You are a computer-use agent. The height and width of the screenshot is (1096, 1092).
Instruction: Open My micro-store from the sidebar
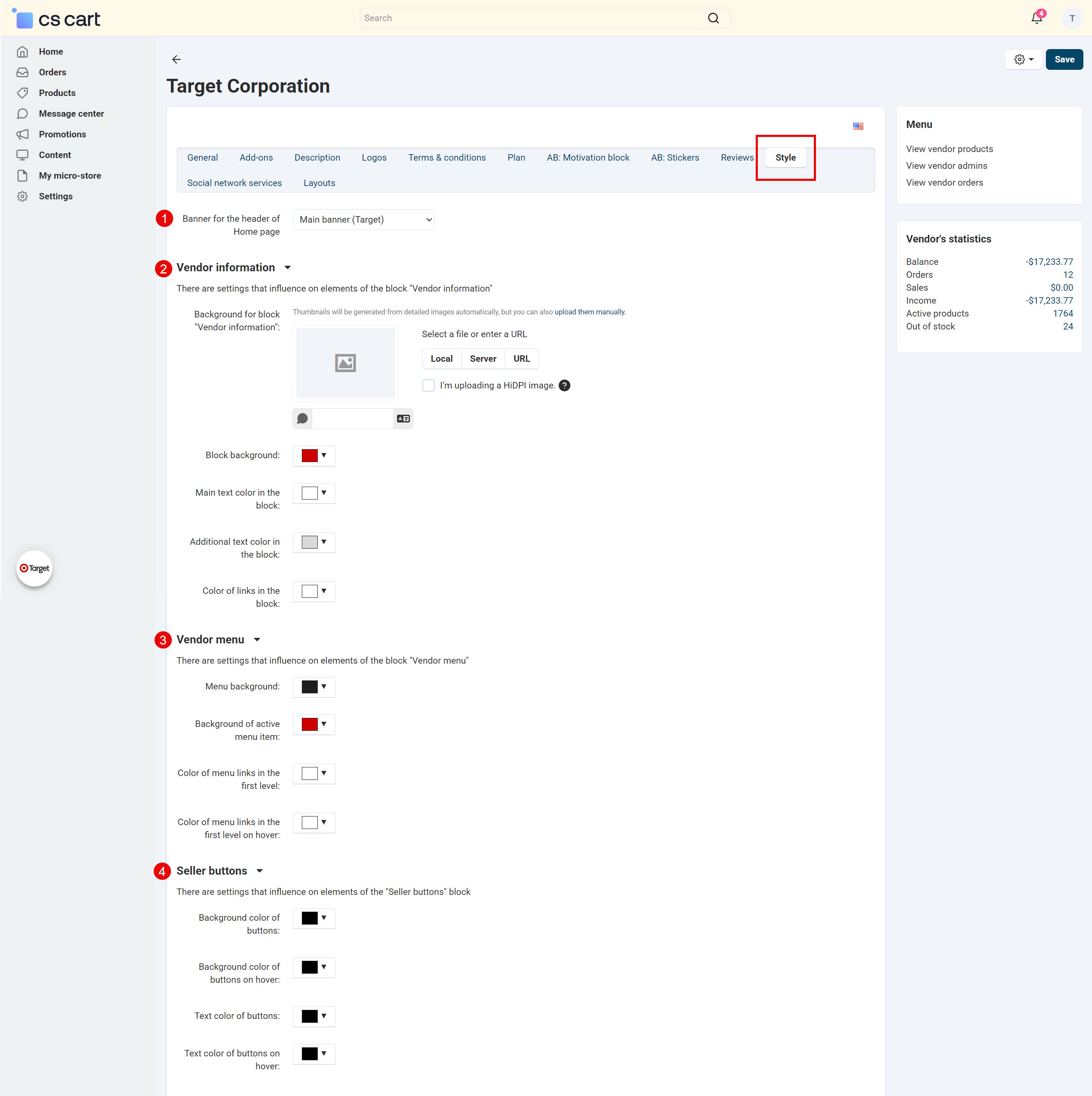(x=70, y=175)
